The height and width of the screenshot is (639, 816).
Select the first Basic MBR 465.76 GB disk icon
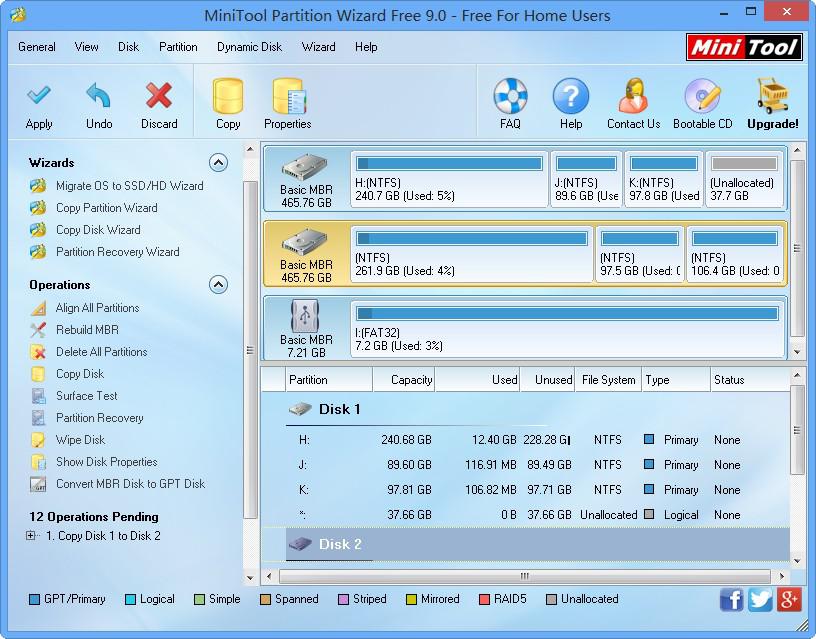click(x=305, y=167)
